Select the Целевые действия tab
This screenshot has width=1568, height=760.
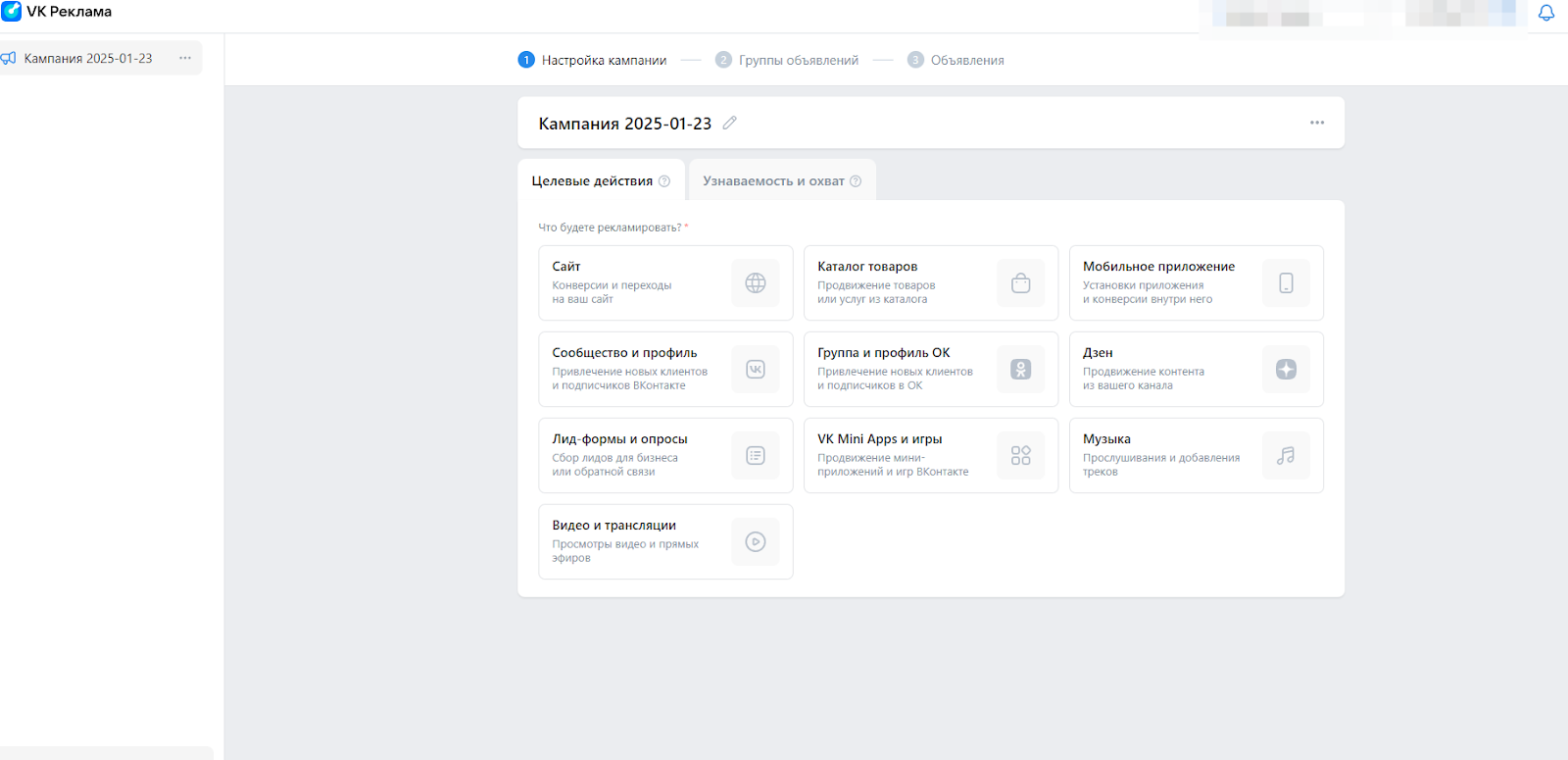592,181
